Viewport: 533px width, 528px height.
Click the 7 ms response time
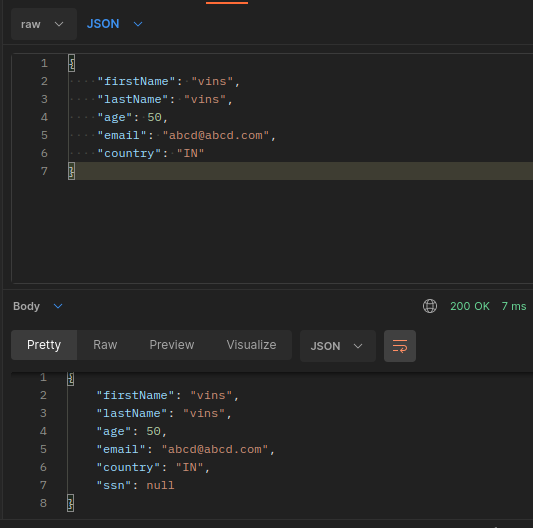[514, 306]
